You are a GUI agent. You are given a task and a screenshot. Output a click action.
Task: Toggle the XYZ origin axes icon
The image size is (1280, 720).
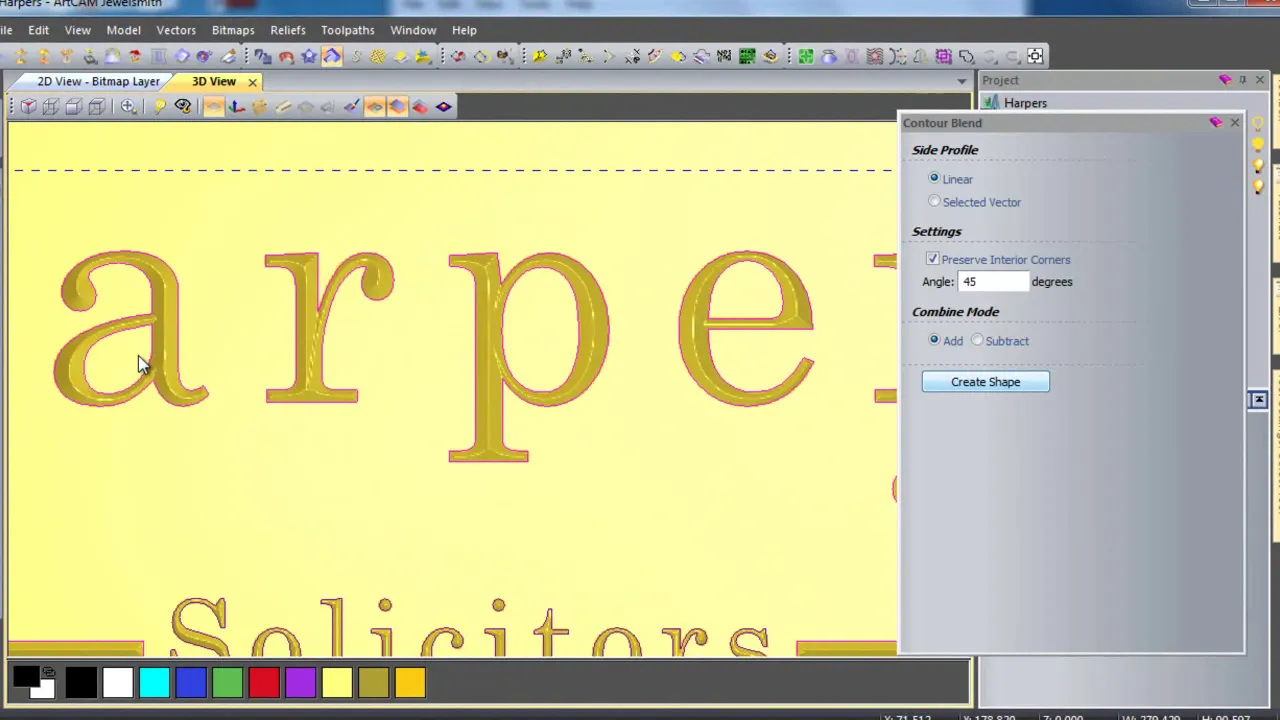[x=236, y=106]
